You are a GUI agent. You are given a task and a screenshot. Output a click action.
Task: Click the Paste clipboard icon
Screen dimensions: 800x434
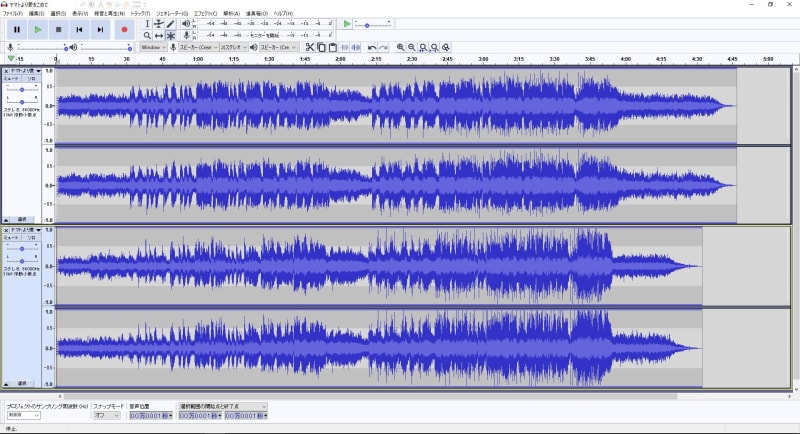coord(333,47)
